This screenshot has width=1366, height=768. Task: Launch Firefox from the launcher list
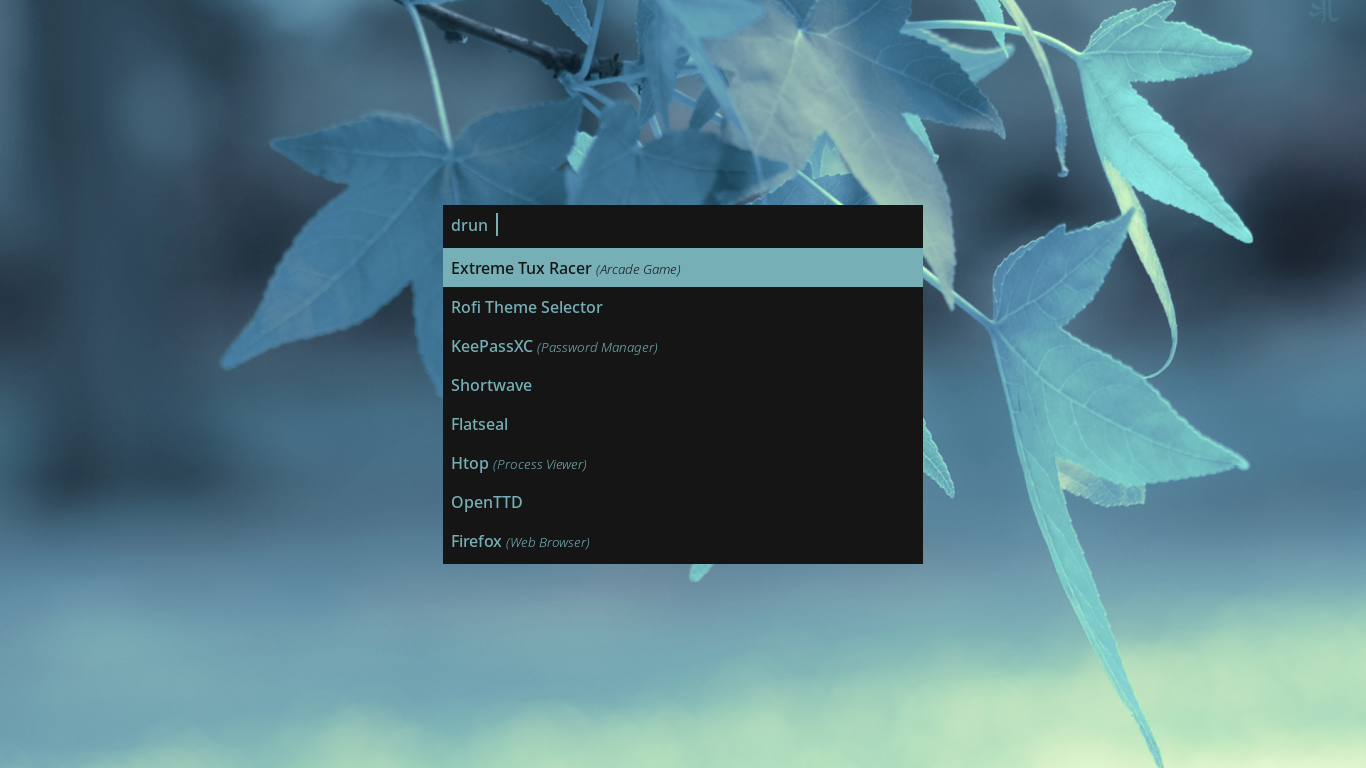[476, 541]
